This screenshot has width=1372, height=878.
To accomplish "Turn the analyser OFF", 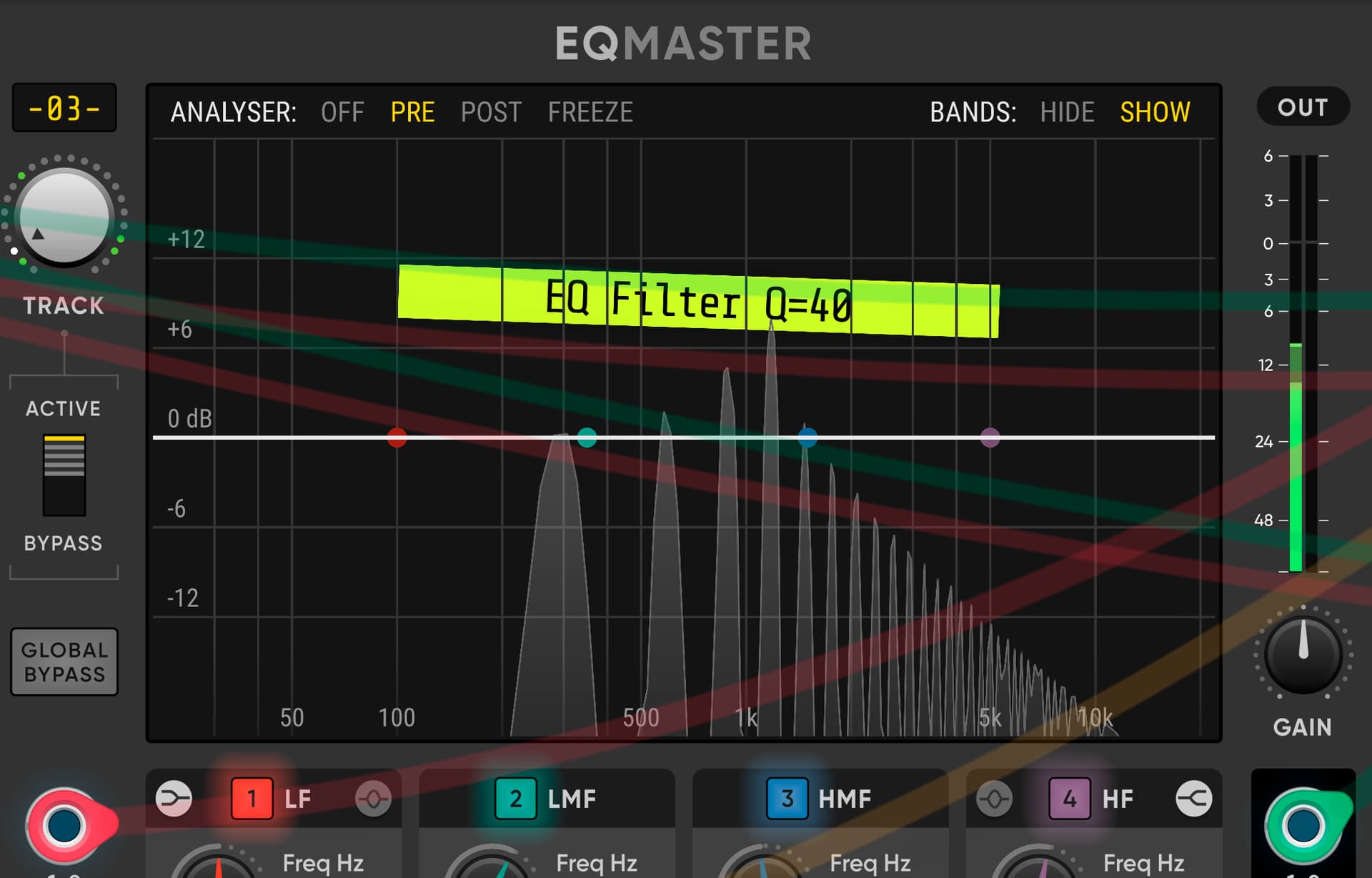I will click(x=342, y=112).
